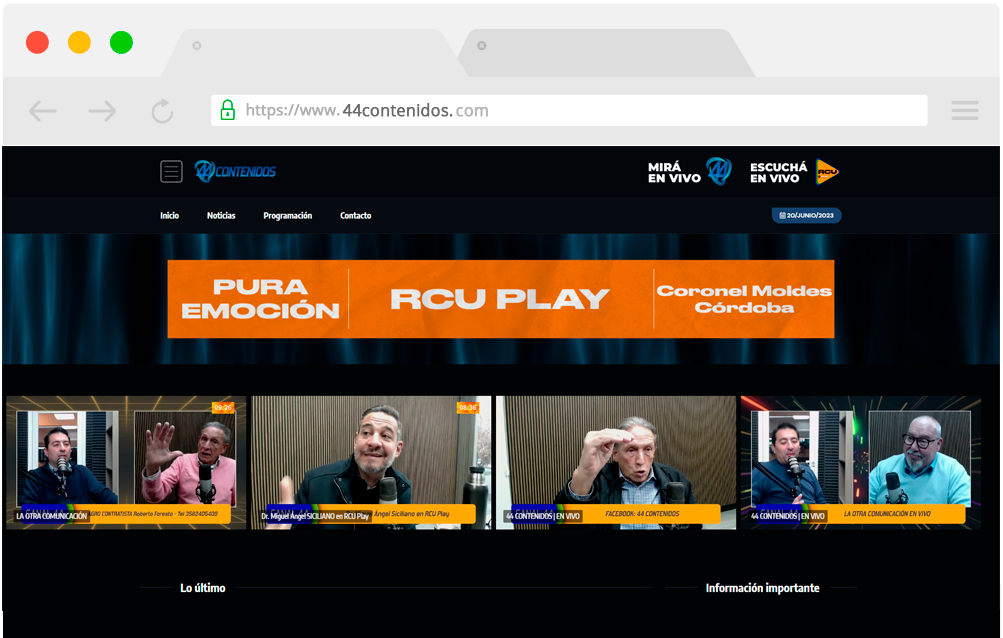Viewport: 1003px width, 638px height.
Task: Click the Contacto link
Action: coord(354,215)
